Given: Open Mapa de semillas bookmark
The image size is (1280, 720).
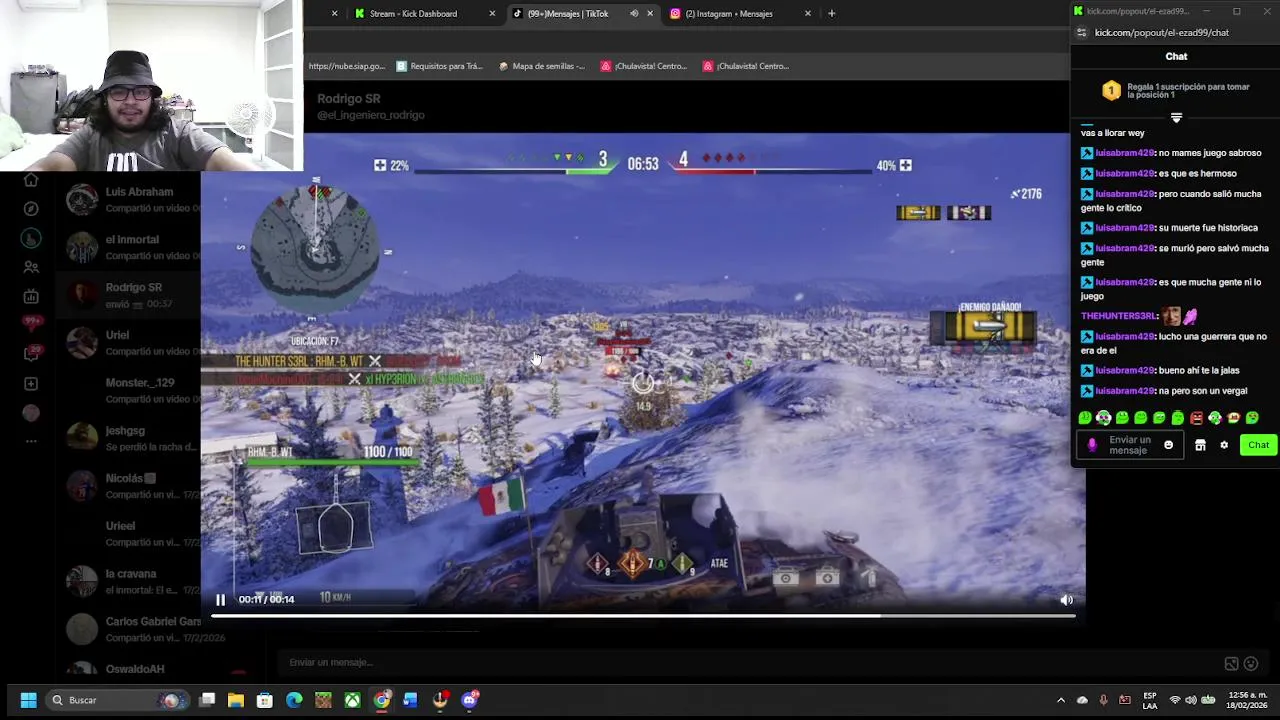Looking at the screenshot, I should [541, 66].
